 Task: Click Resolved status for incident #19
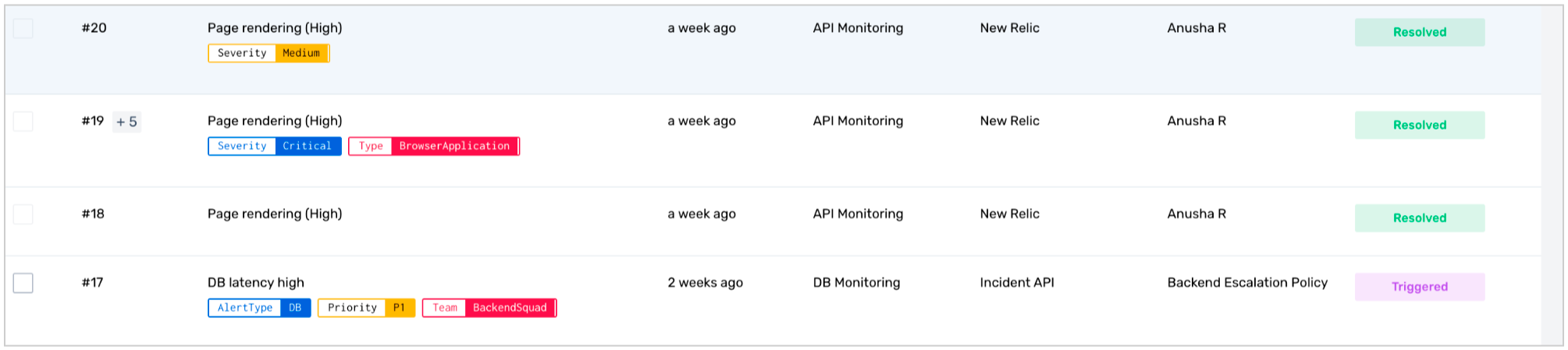pyautogui.click(x=1420, y=126)
